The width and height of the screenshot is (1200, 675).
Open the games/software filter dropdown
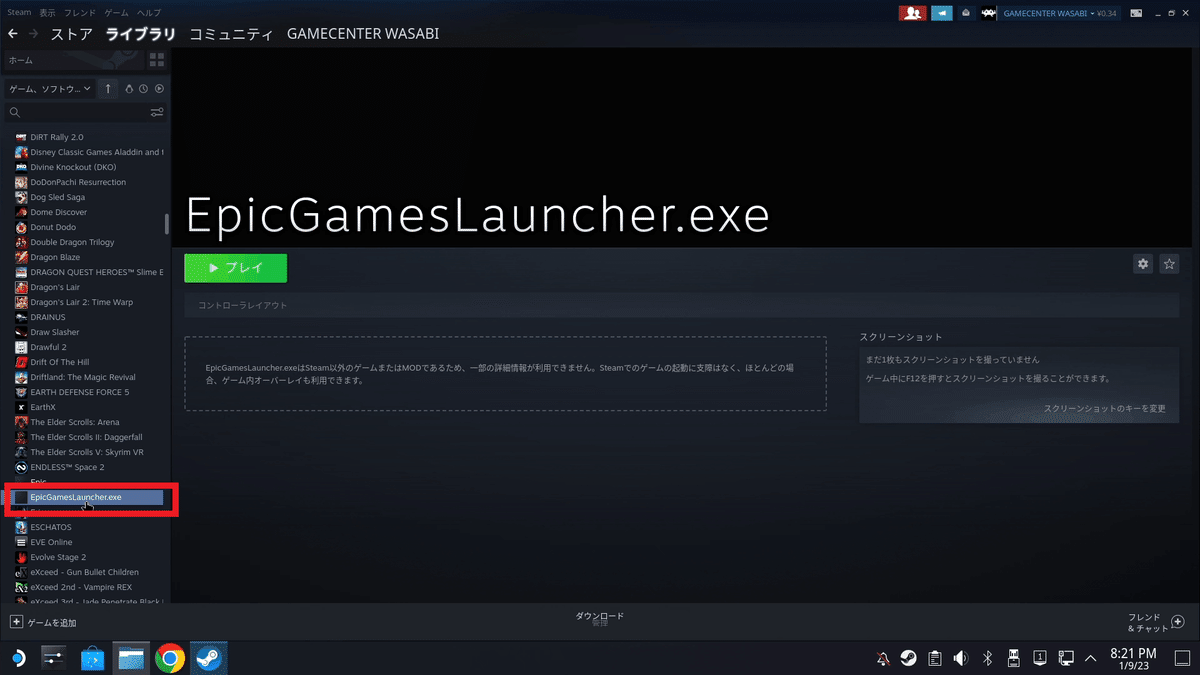point(50,89)
